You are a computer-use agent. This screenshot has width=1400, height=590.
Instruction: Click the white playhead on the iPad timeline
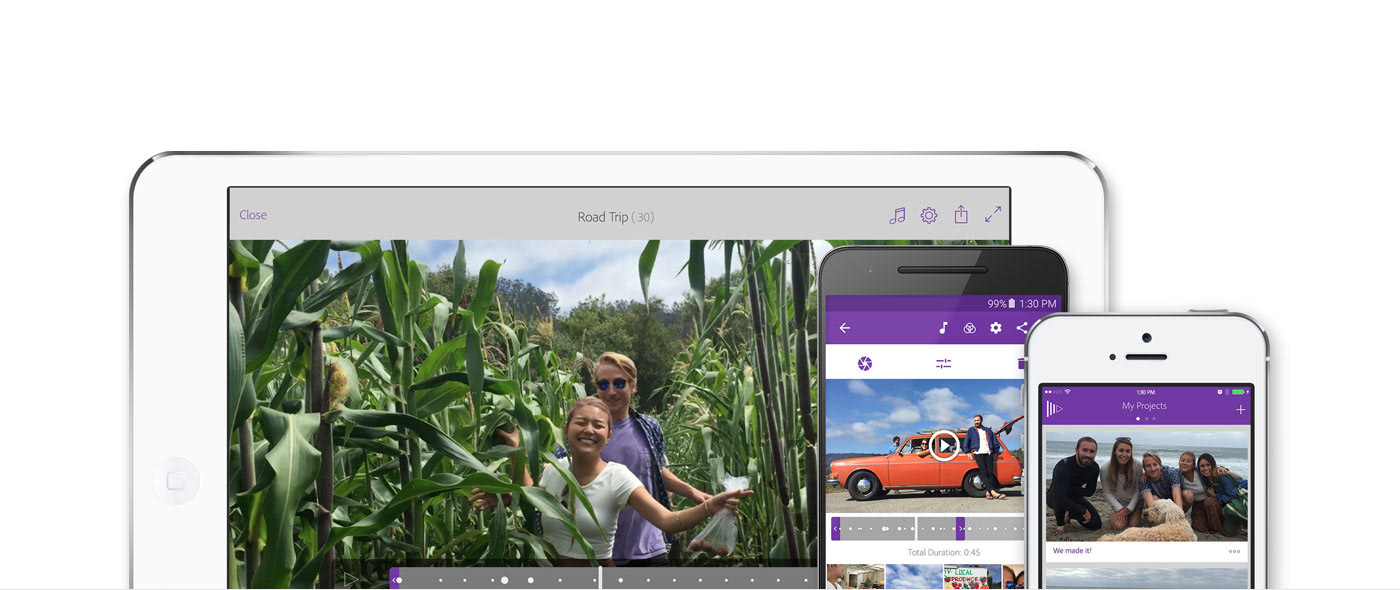pos(600,578)
